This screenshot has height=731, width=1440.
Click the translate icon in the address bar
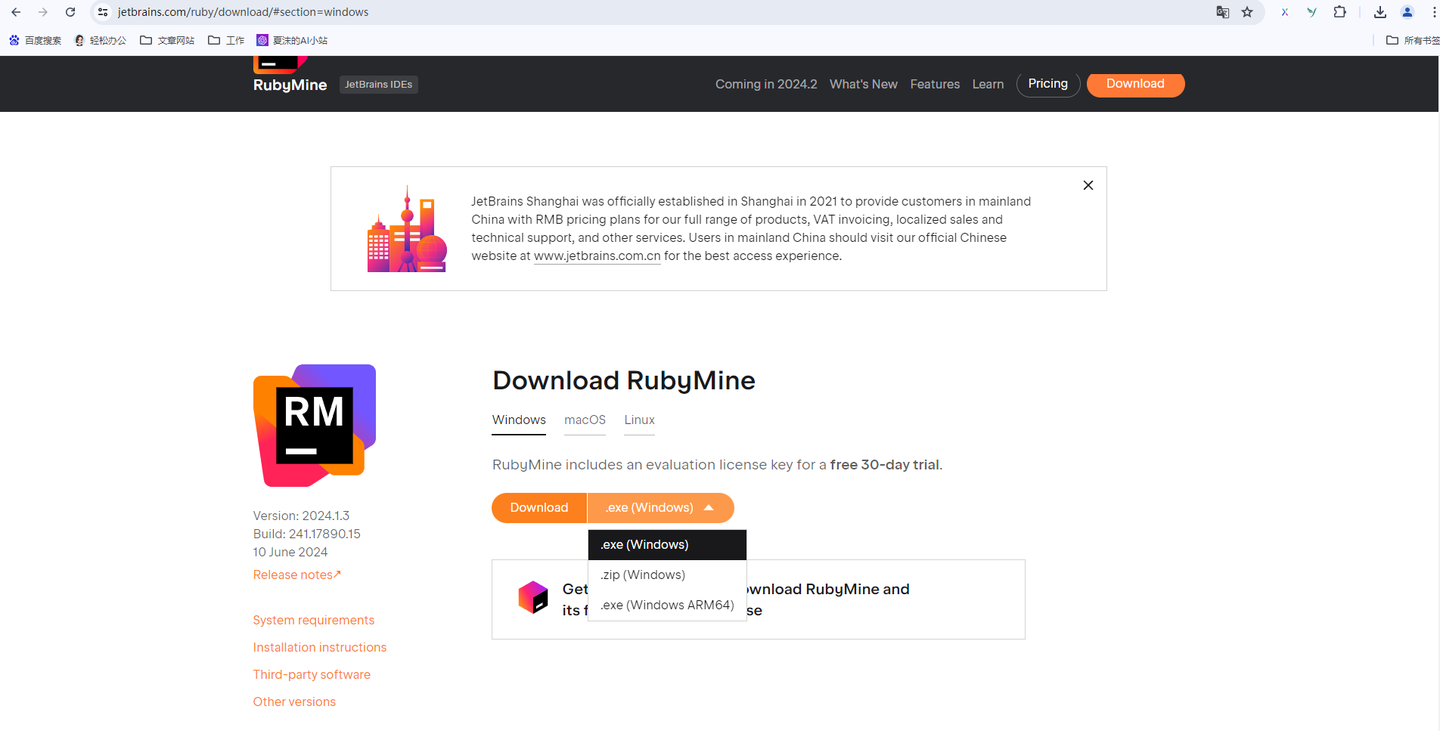[1222, 12]
